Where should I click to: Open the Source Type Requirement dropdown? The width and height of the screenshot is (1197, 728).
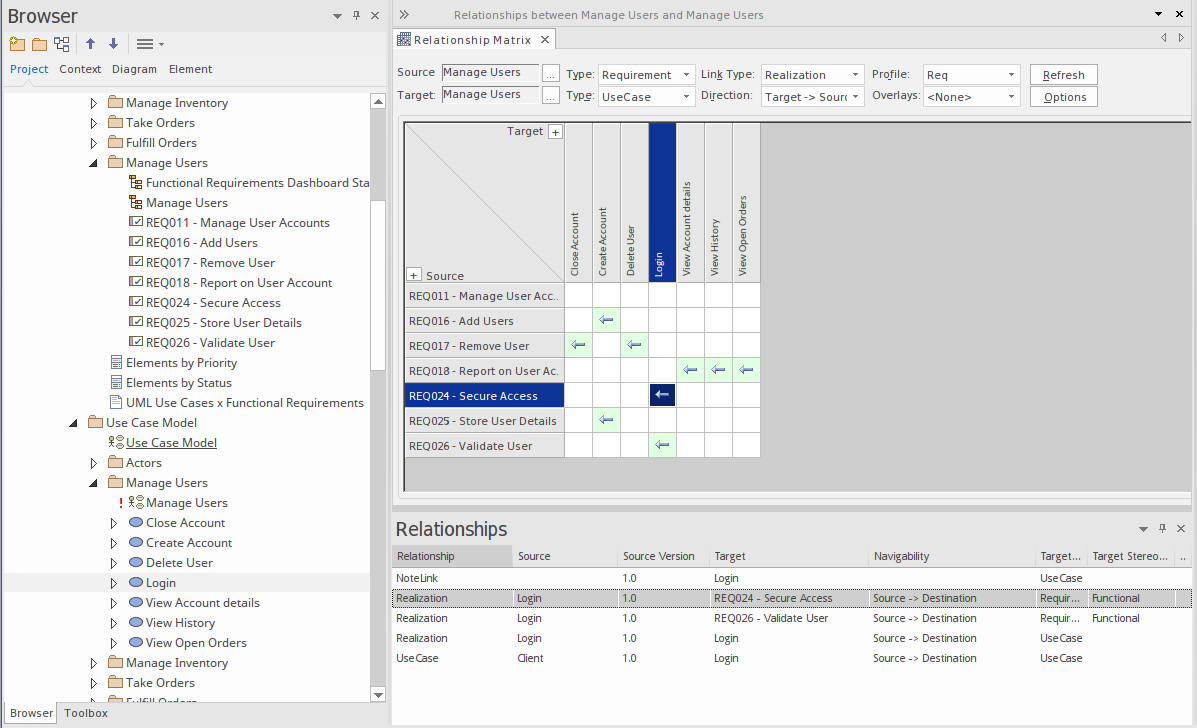point(647,75)
